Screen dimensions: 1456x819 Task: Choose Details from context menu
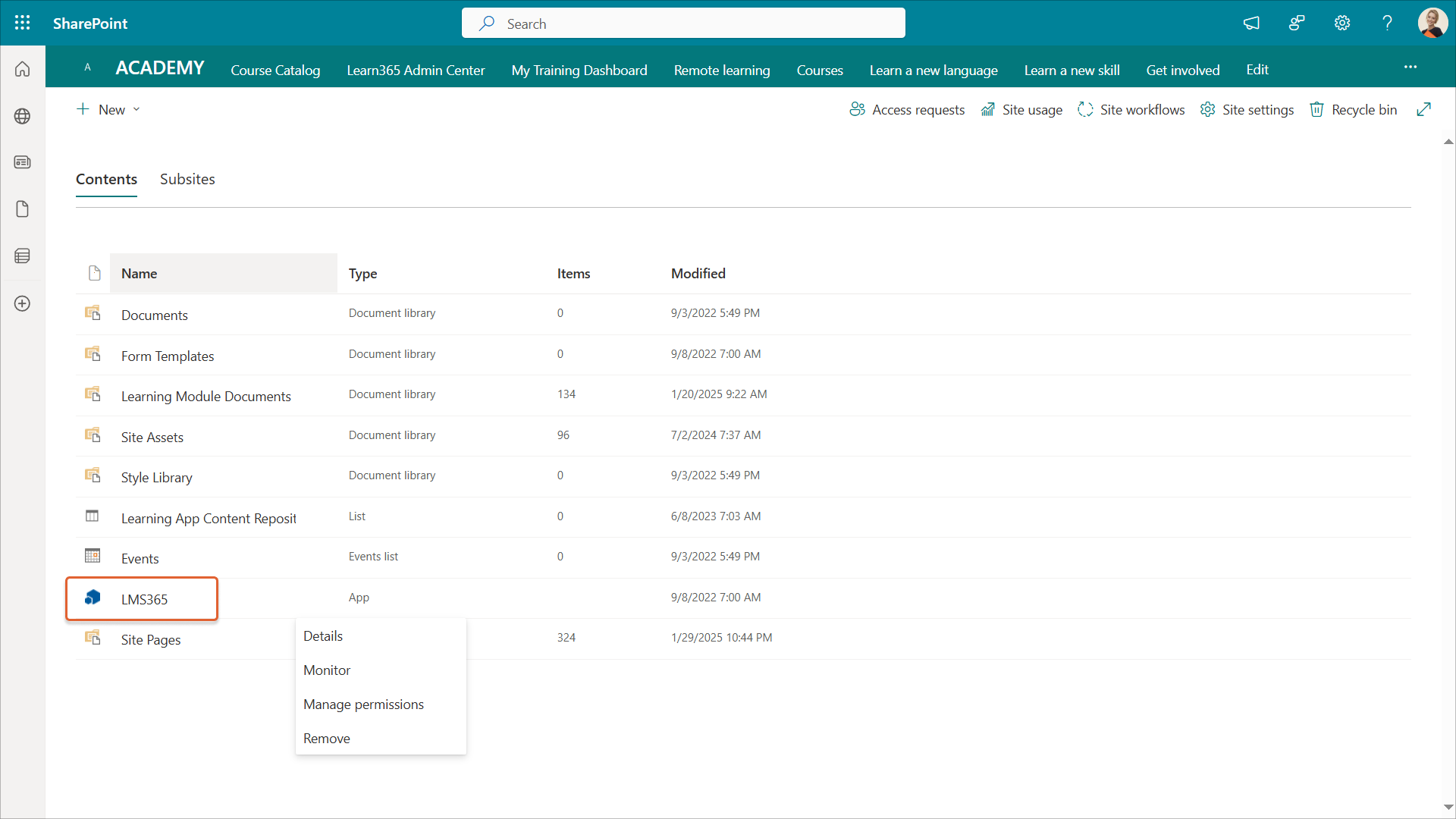[381, 635]
